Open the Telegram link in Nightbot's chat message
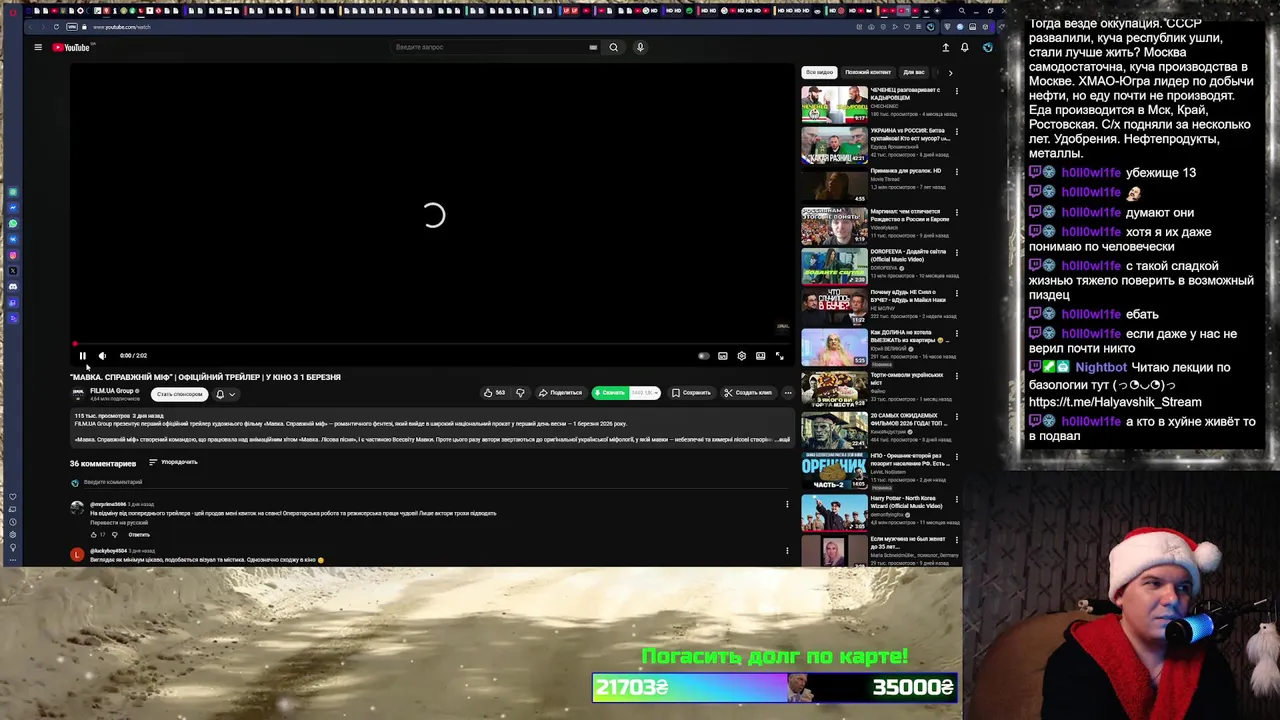 tap(1115, 402)
